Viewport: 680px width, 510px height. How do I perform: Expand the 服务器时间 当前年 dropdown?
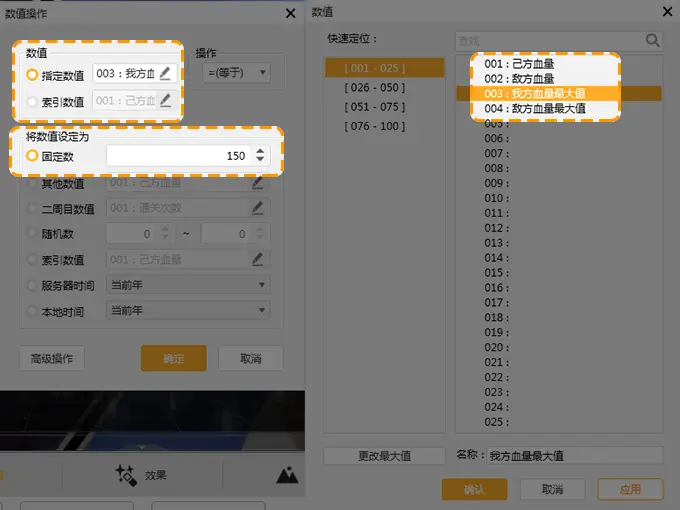tap(189, 286)
